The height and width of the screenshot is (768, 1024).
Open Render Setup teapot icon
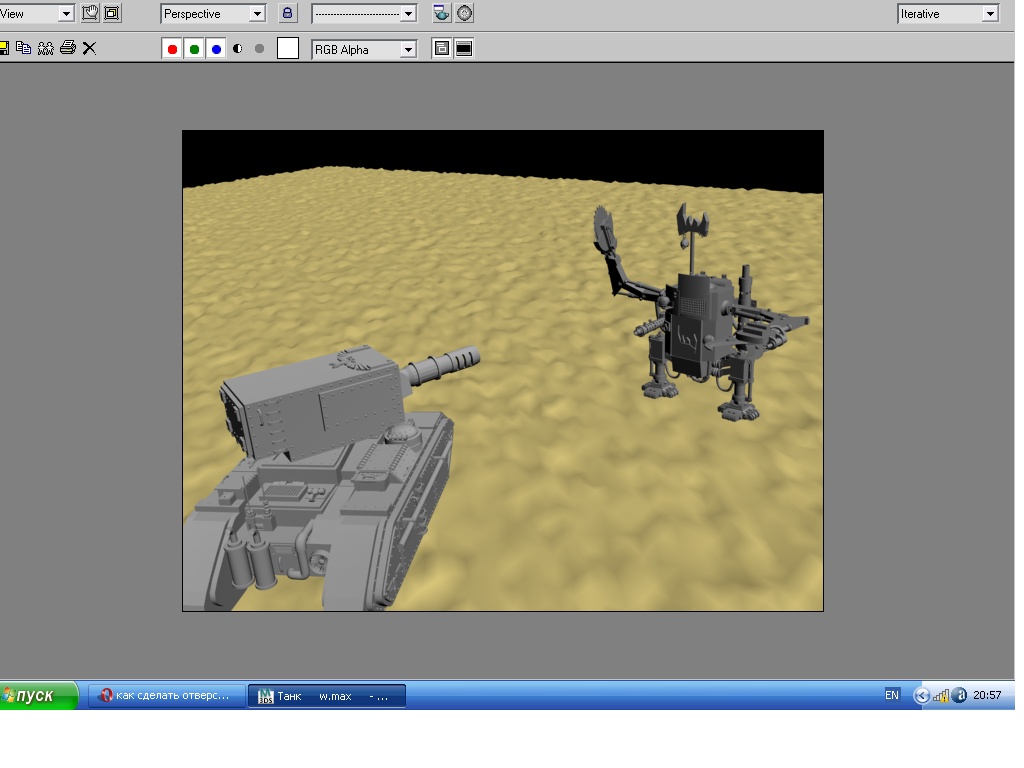point(442,13)
